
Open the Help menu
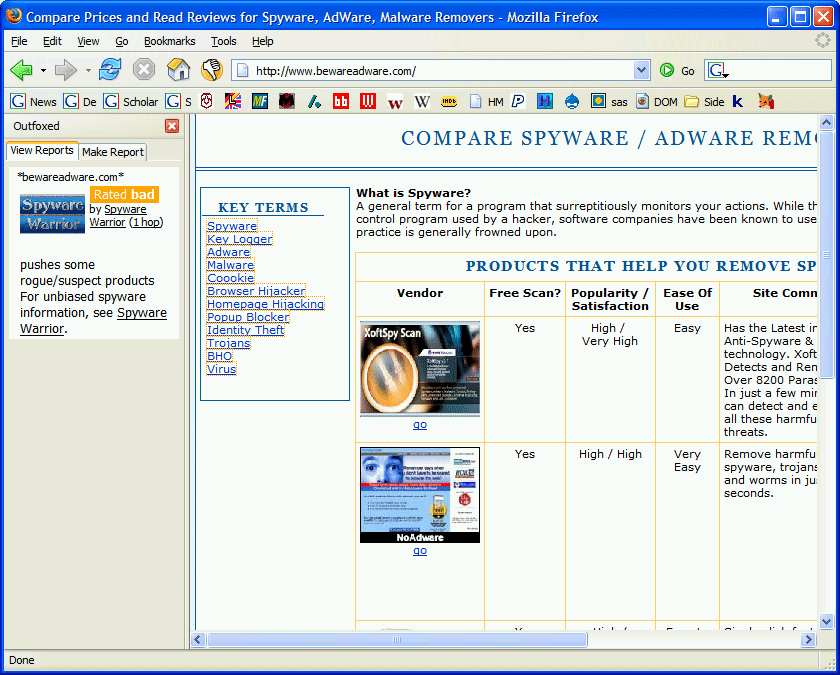pyautogui.click(x=262, y=41)
